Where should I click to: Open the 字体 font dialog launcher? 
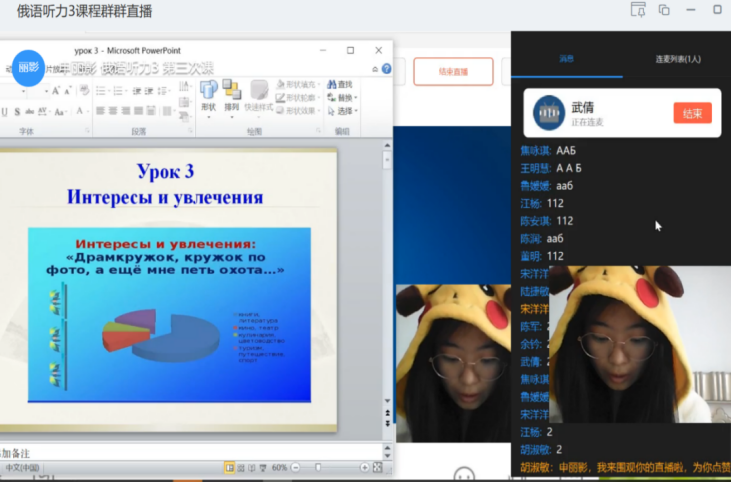coord(88,131)
